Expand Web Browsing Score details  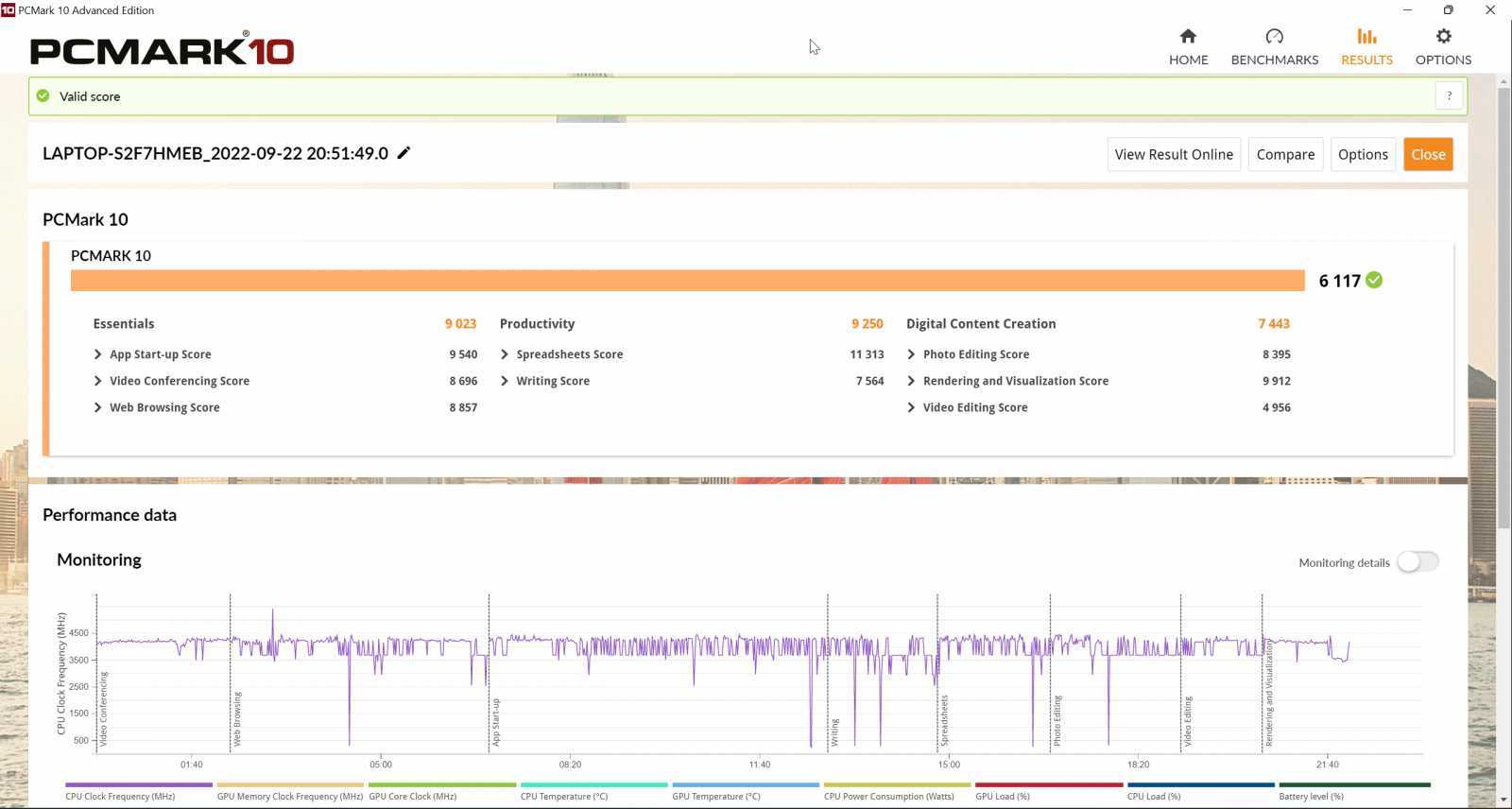pos(97,407)
